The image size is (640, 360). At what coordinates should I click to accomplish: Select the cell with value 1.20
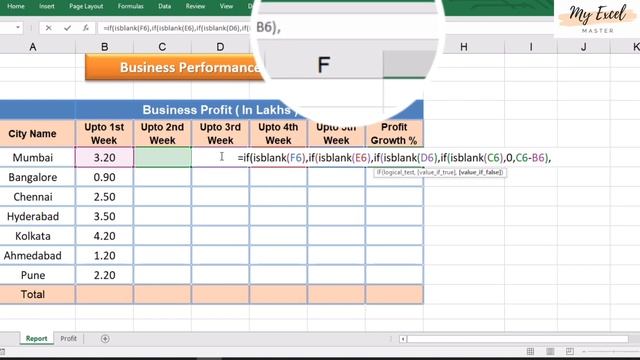coord(104,256)
